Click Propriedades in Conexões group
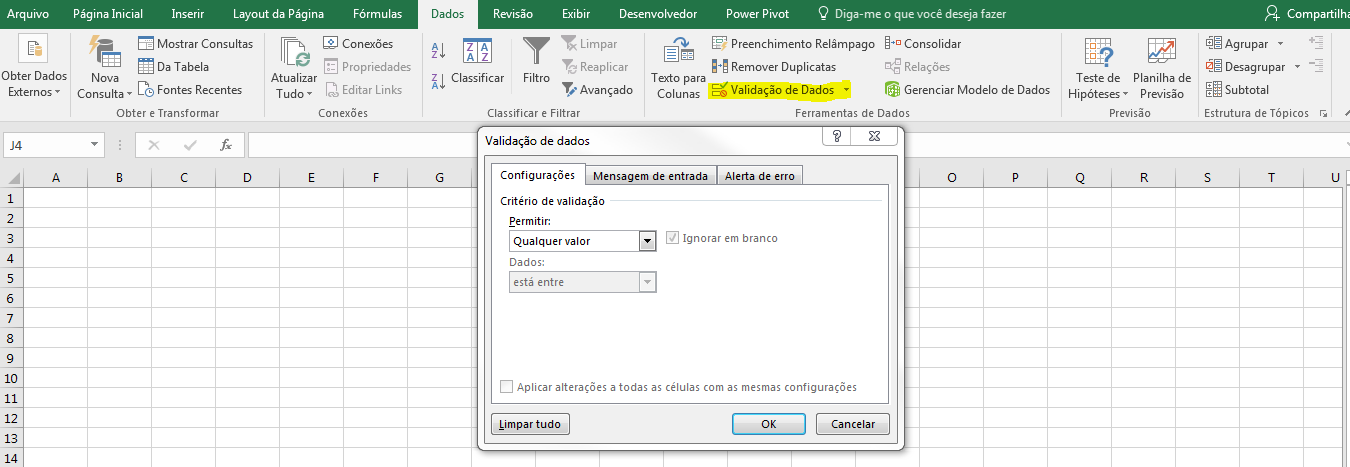This screenshot has height=467, width=1350. click(x=367, y=67)
